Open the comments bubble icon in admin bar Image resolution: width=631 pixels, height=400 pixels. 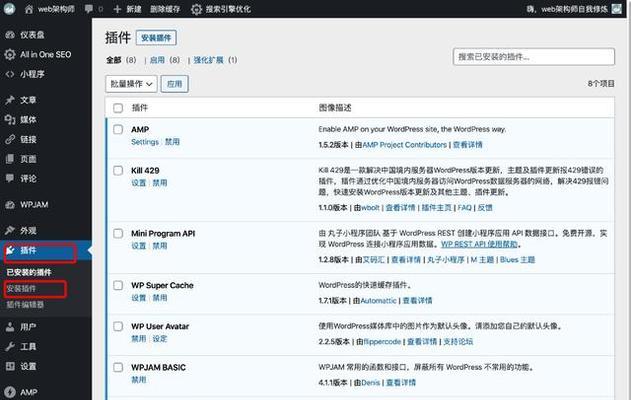89,9
